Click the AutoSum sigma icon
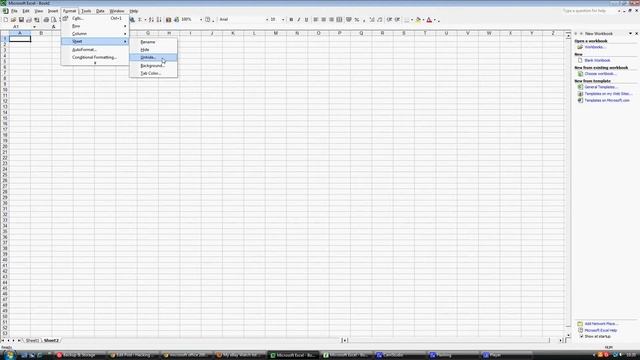 [140, 20]
